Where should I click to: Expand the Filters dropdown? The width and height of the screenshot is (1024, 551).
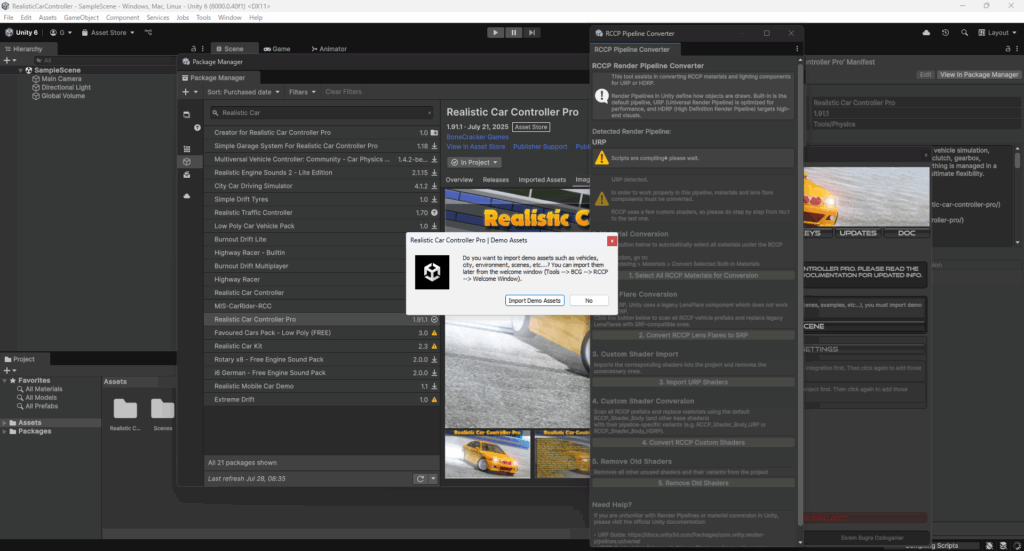pos(301,91)
